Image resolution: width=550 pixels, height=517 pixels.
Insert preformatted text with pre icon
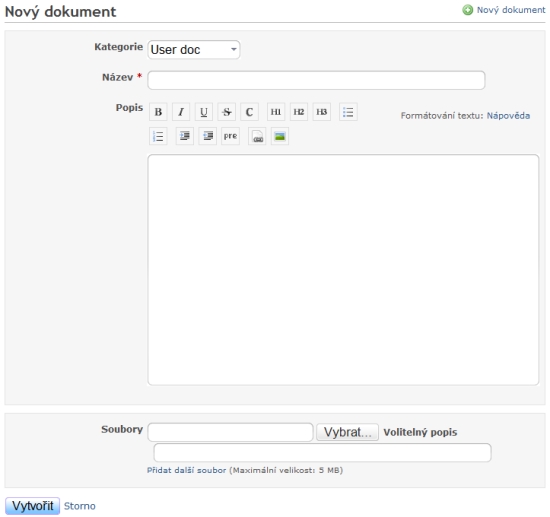pos(230,136)
